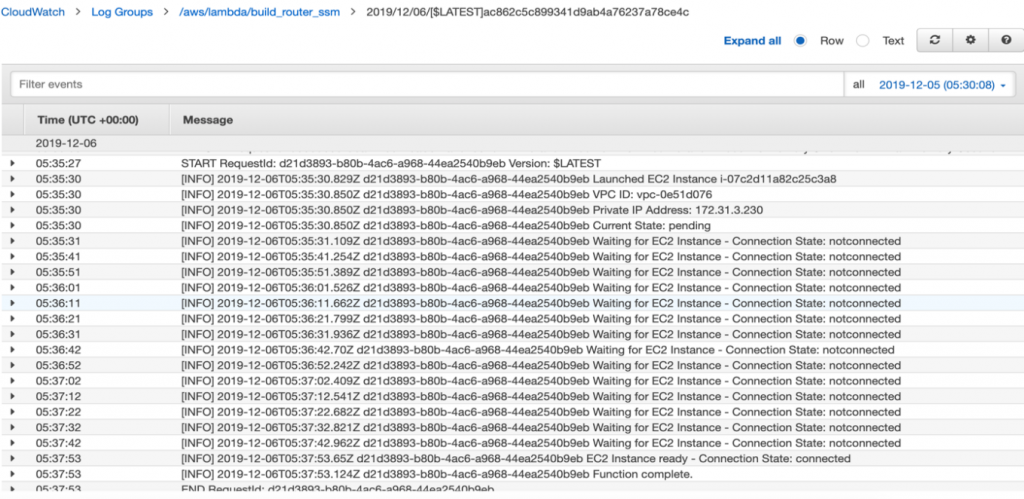
Task: Click the 05:37:02.409Z waiting message
Action: coord(541,381)
